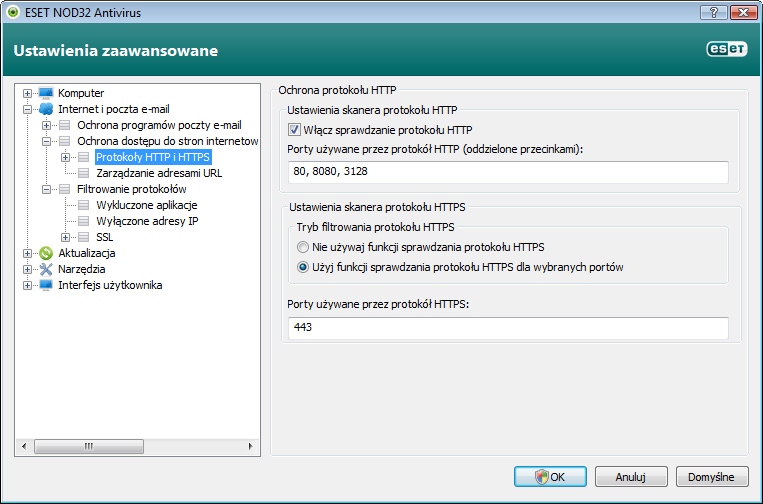Restore defaults with Domyślne button
Viewport: 763px width, 504px height.
(711, 477)
